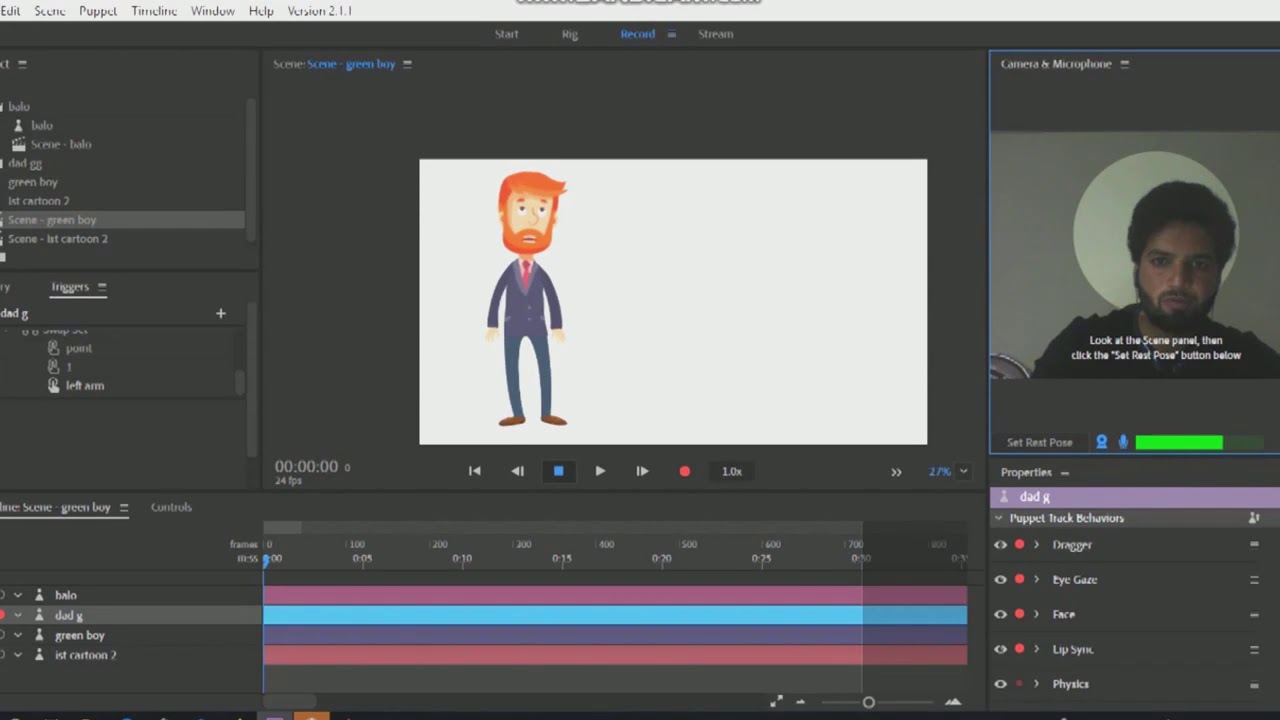
Task: Disarm the Eye Gaze record dot
Action: (1019, 580)
